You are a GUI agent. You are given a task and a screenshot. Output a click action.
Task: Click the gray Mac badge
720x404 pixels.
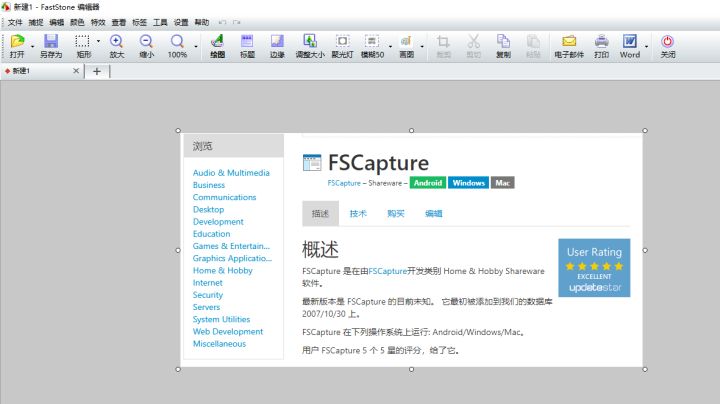(503, 183)
